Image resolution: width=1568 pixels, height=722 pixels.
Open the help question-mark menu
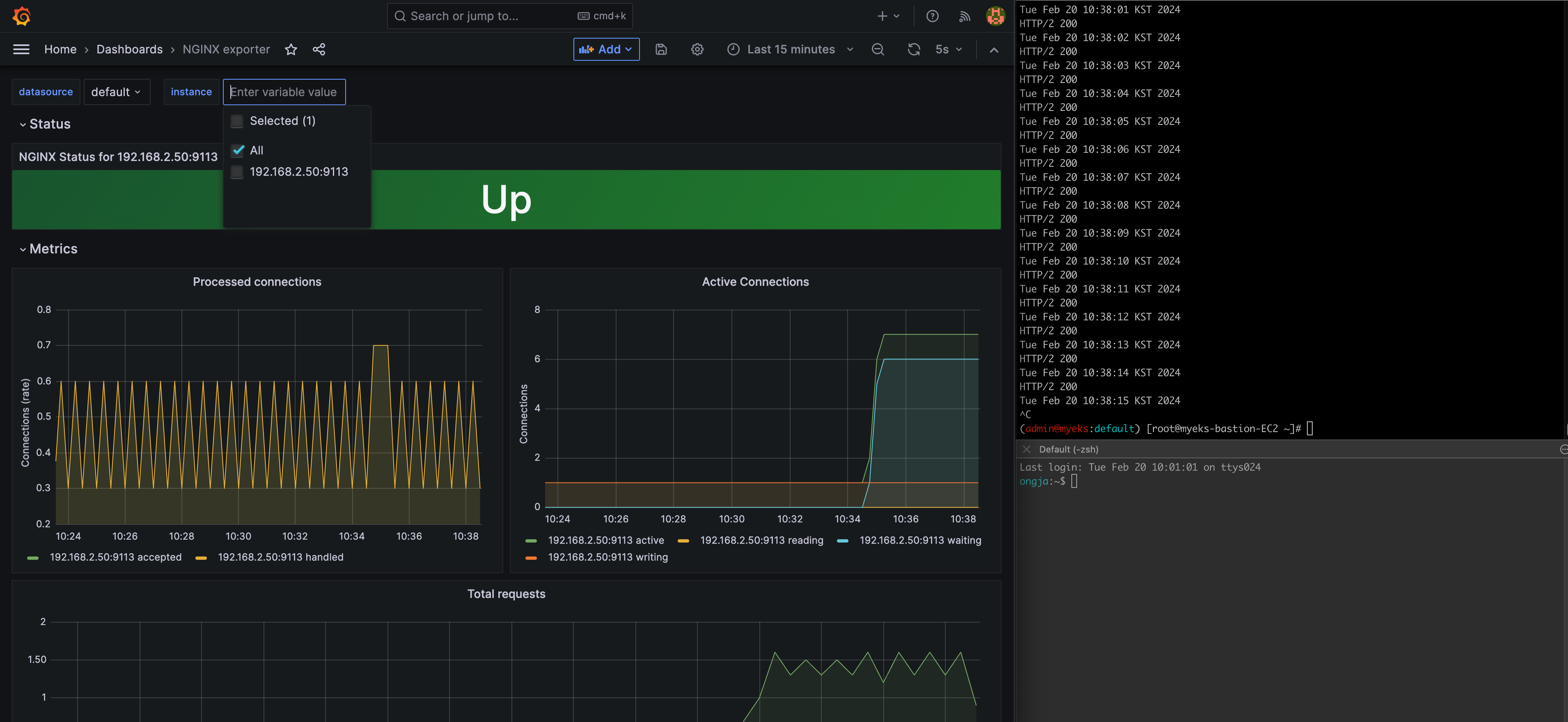(x=932, y=16)
